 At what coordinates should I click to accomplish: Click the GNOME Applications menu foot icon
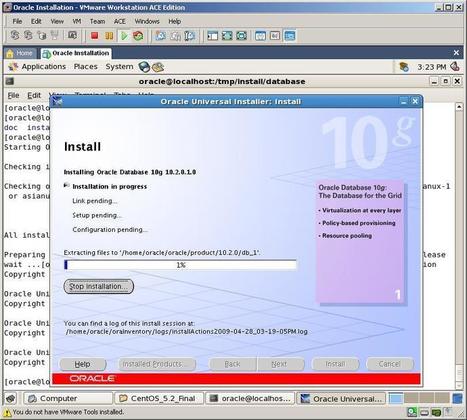point(13,67)
